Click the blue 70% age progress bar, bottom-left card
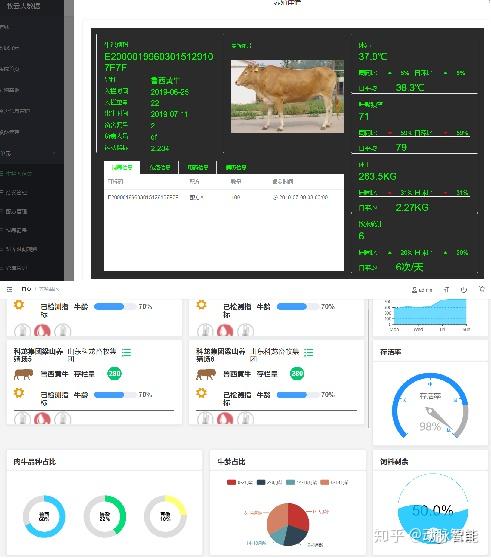491x558 pixels. click(115, 395)
